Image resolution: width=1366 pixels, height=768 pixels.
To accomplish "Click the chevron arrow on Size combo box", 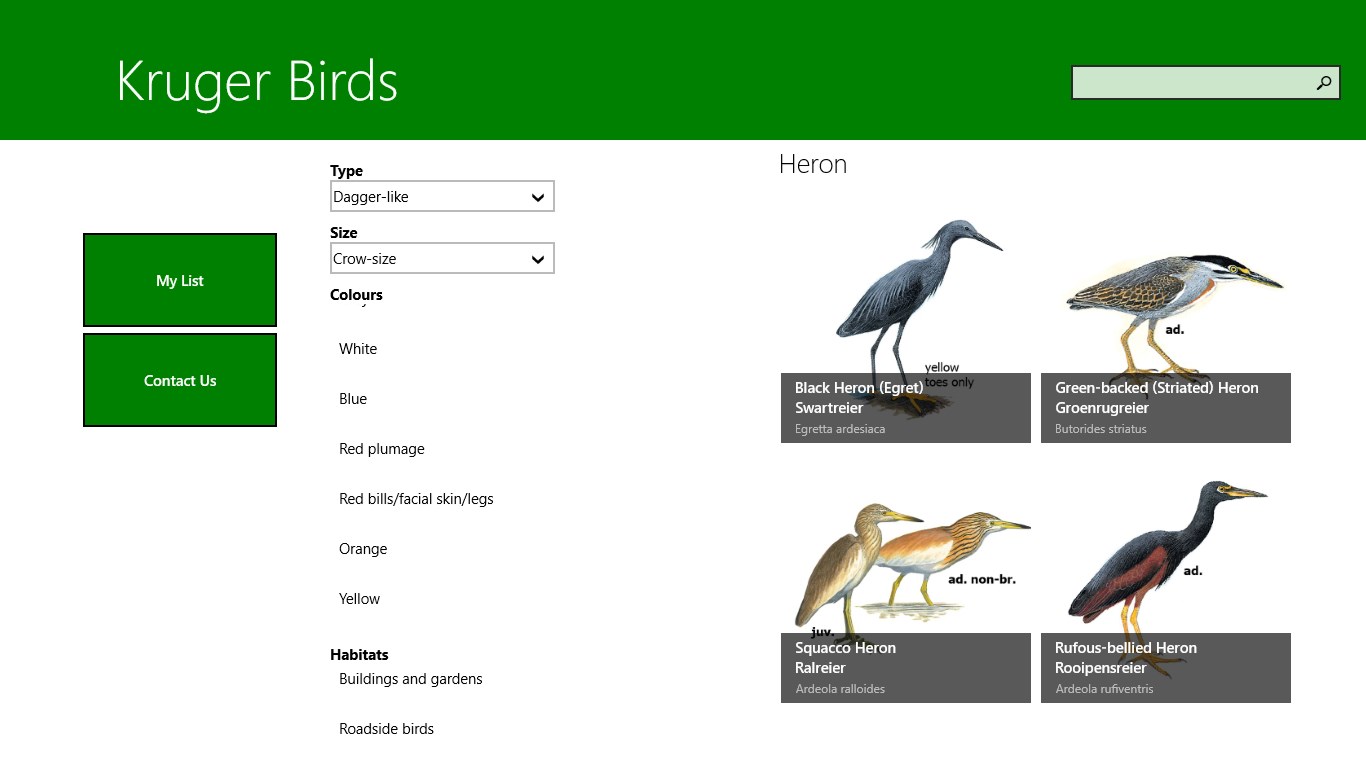I will [538, 259].
